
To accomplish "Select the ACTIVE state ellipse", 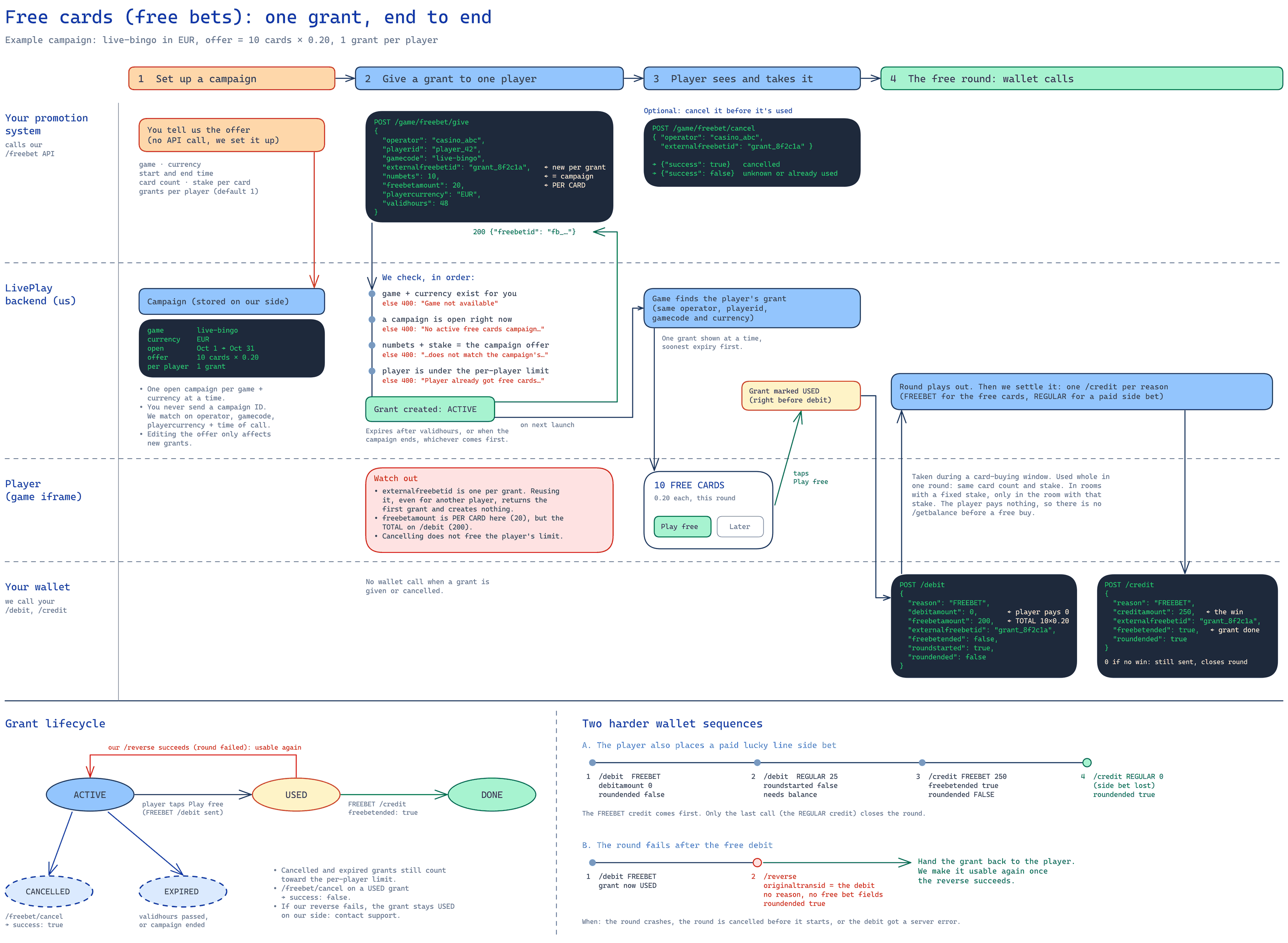I will 90,794.
